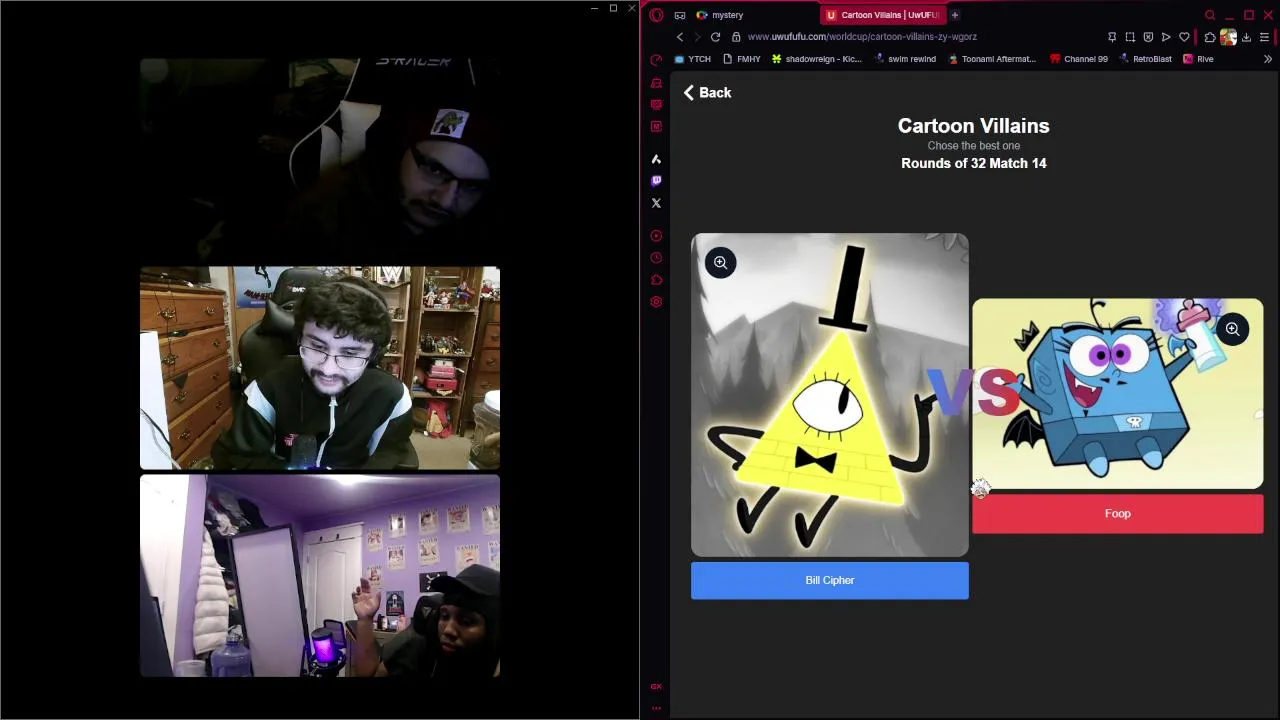Show more bookmarks with double chevron
This screenshot has height=720, width=1280.
(x=1267, y=59)
